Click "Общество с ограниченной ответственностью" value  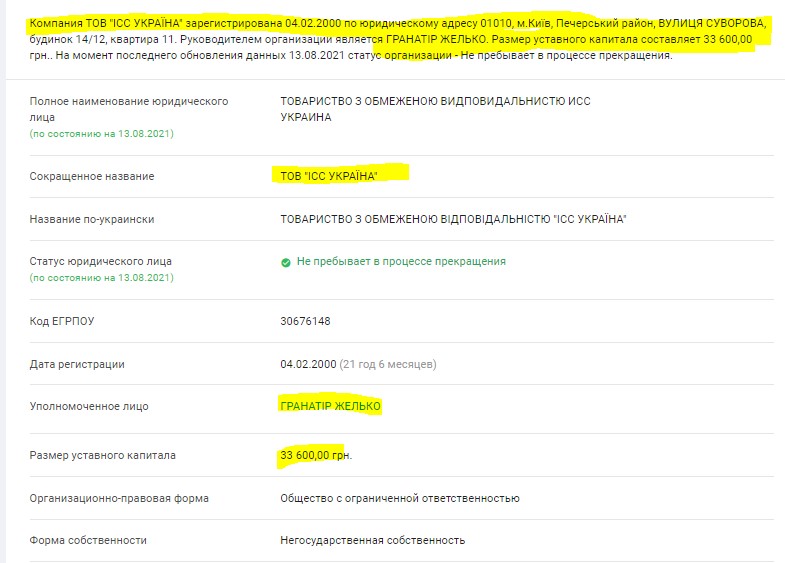[400, 498]
